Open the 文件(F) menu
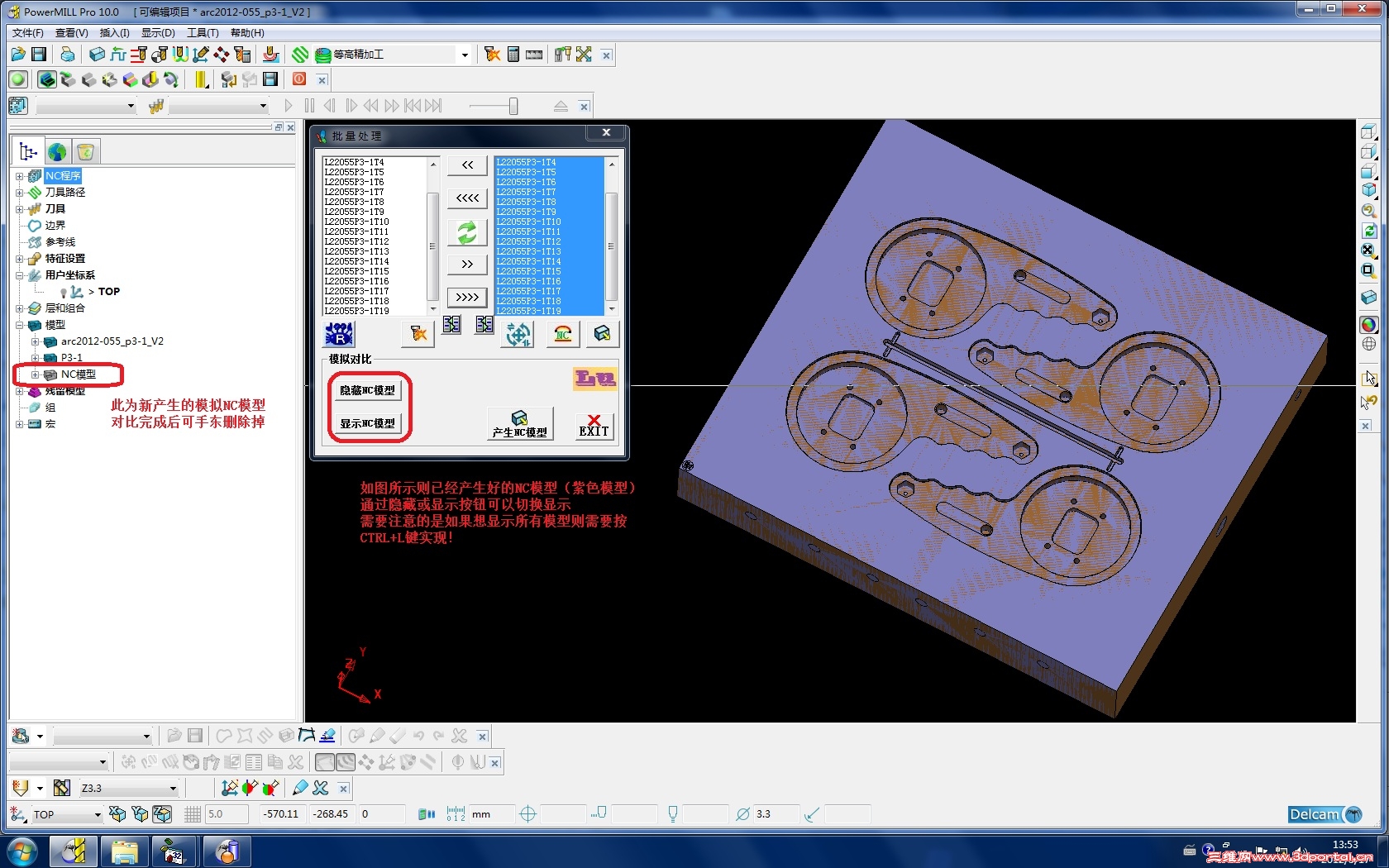The height and width of the screenshot is (868, 1389). click(28, 33)
